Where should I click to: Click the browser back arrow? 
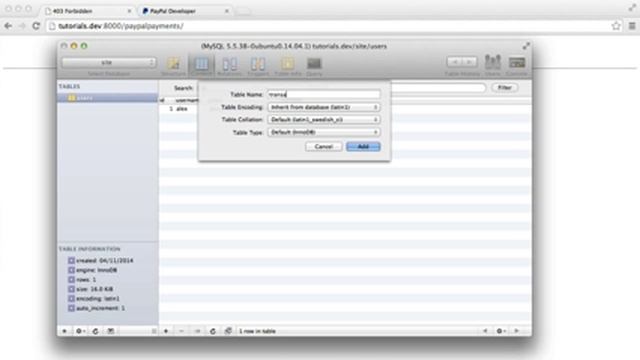tap(8, 26)
